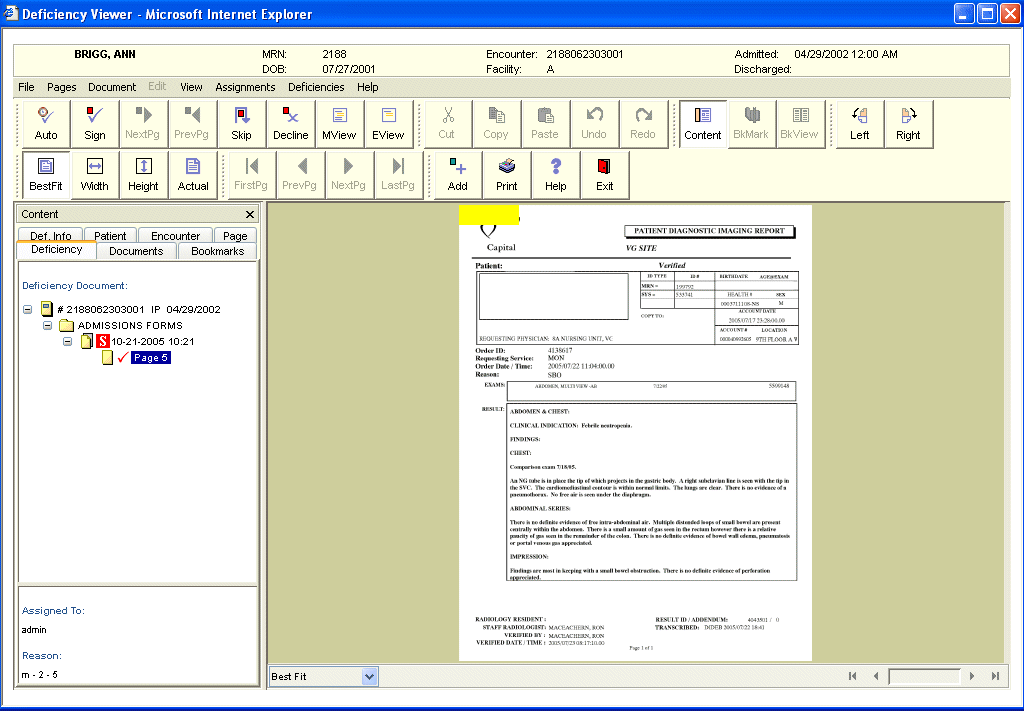Collapse the ADMISSIONS FORMS folder
The width and height of the screenshot is (1024, 711).
point(47,325)
